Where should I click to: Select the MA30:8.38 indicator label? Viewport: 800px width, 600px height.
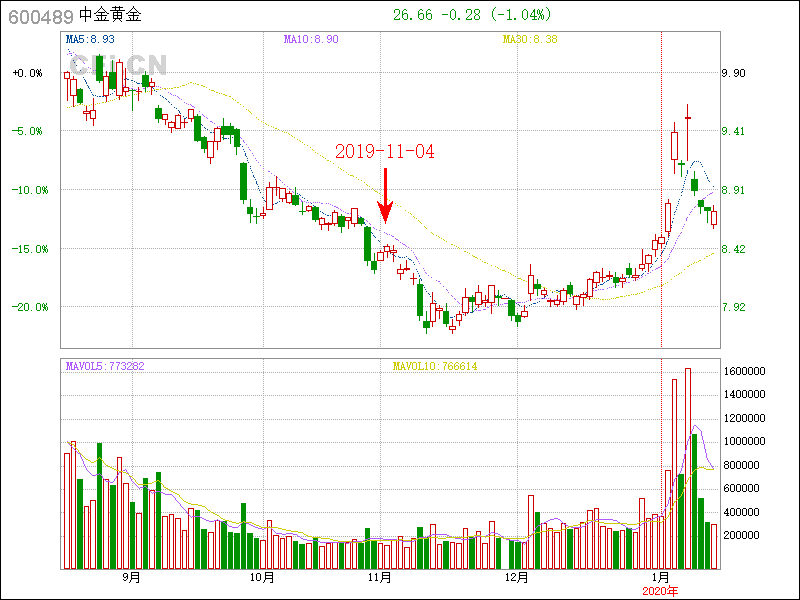point(530,39)
